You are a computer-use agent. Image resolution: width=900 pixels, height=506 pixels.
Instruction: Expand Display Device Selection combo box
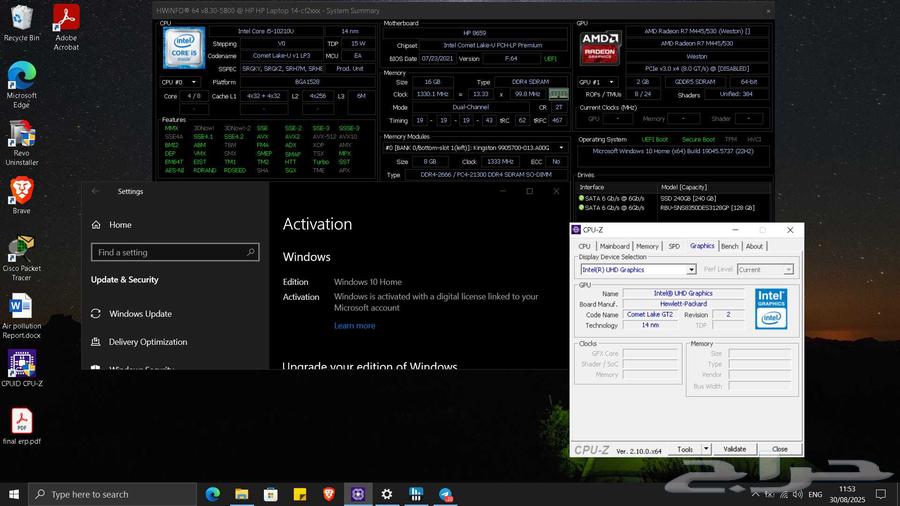(x=691, y=270)
